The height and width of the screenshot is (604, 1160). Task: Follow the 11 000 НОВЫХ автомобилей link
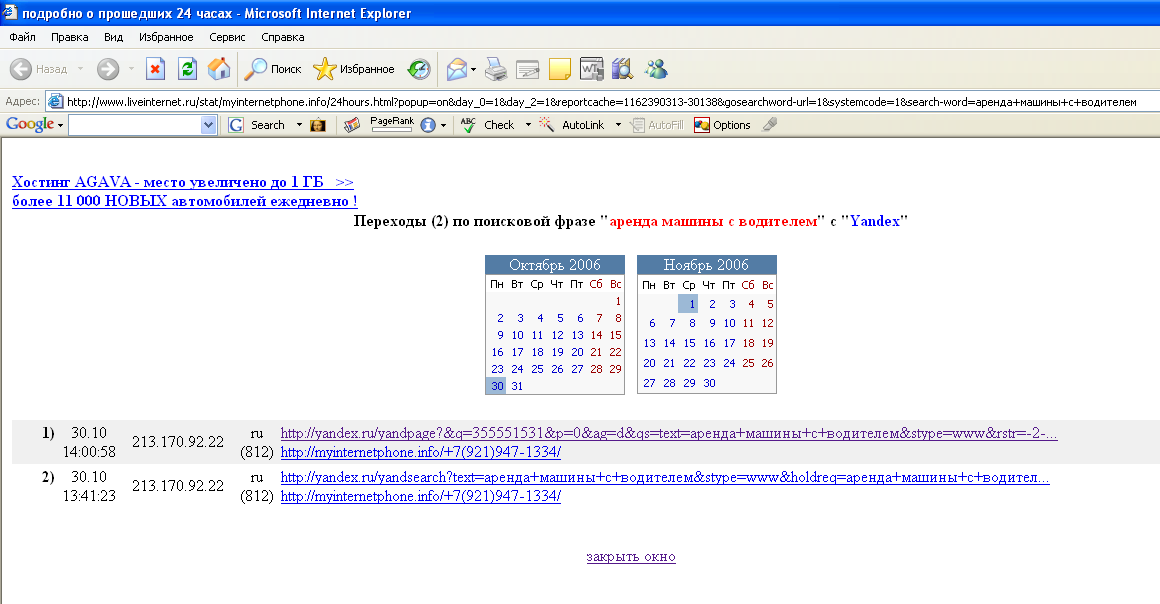point(185,201)
